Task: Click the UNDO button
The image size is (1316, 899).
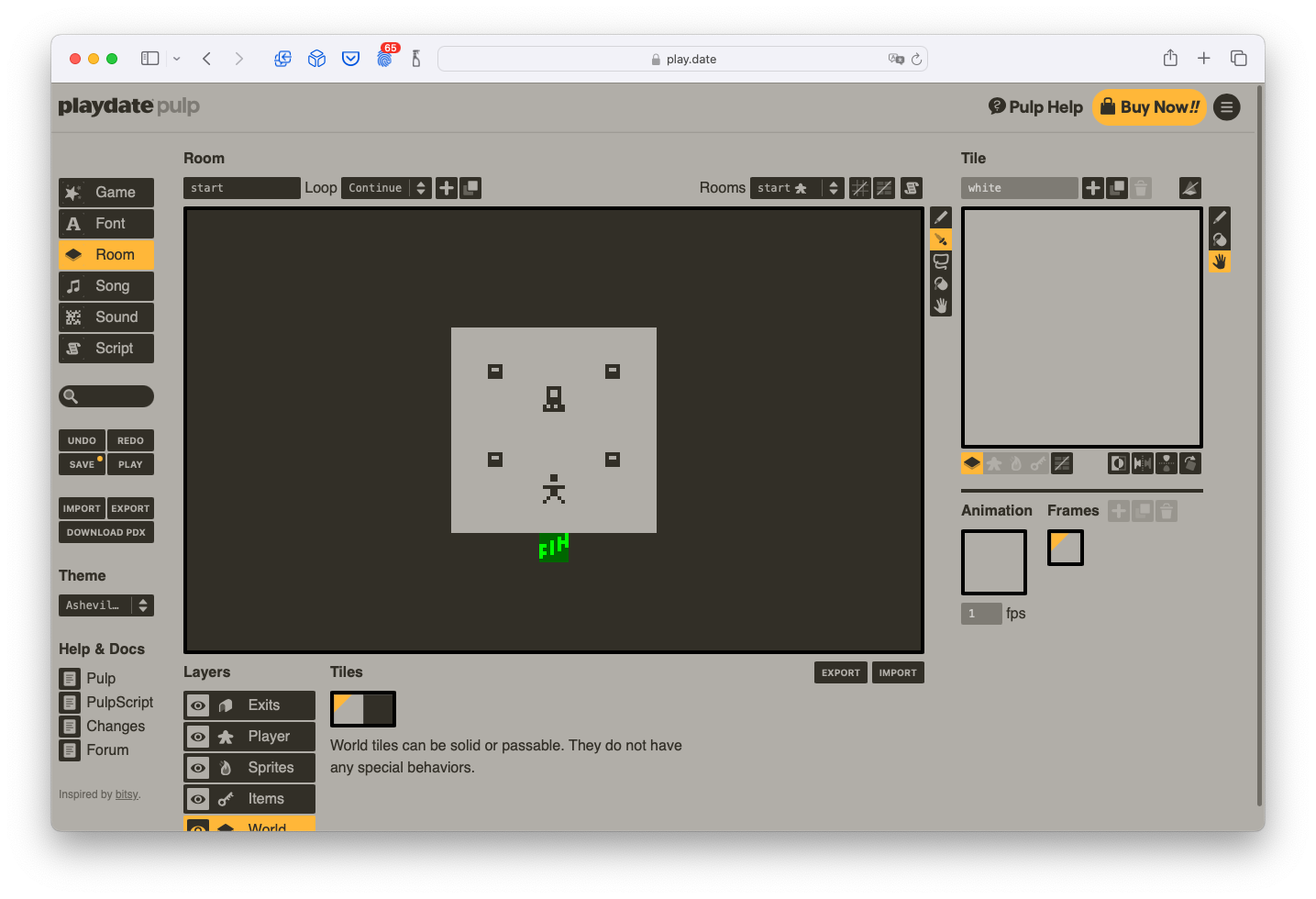Action: (82, 440)
